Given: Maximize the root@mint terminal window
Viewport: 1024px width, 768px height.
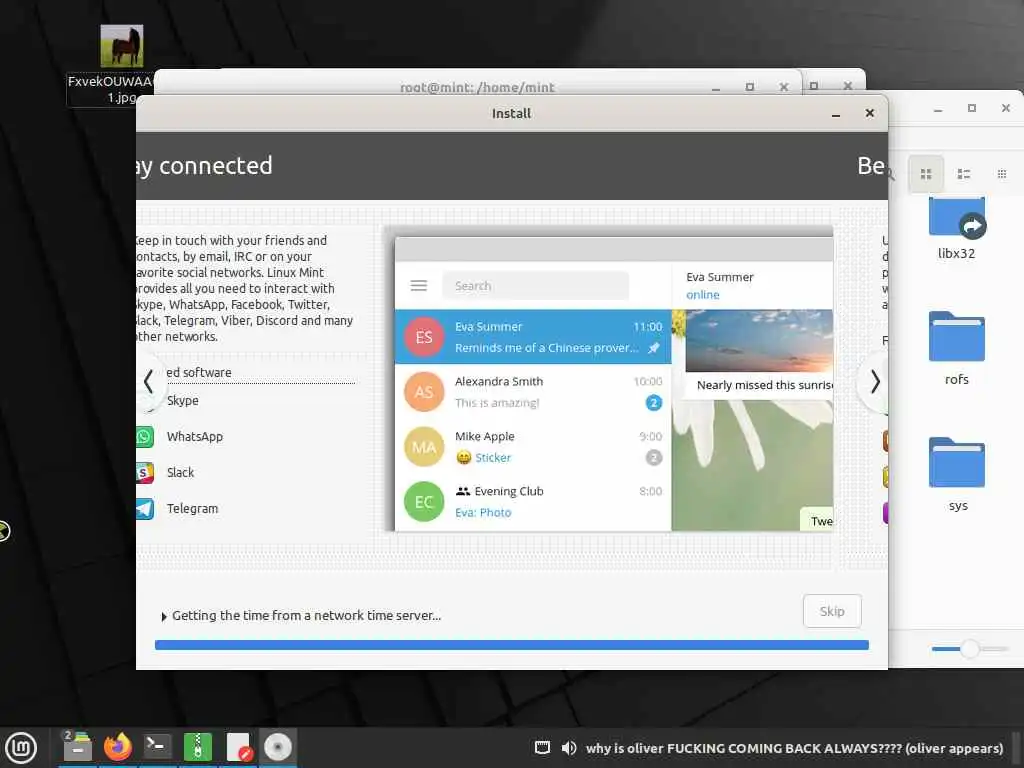Looking at the screenshot, I should tap(750, 87).
